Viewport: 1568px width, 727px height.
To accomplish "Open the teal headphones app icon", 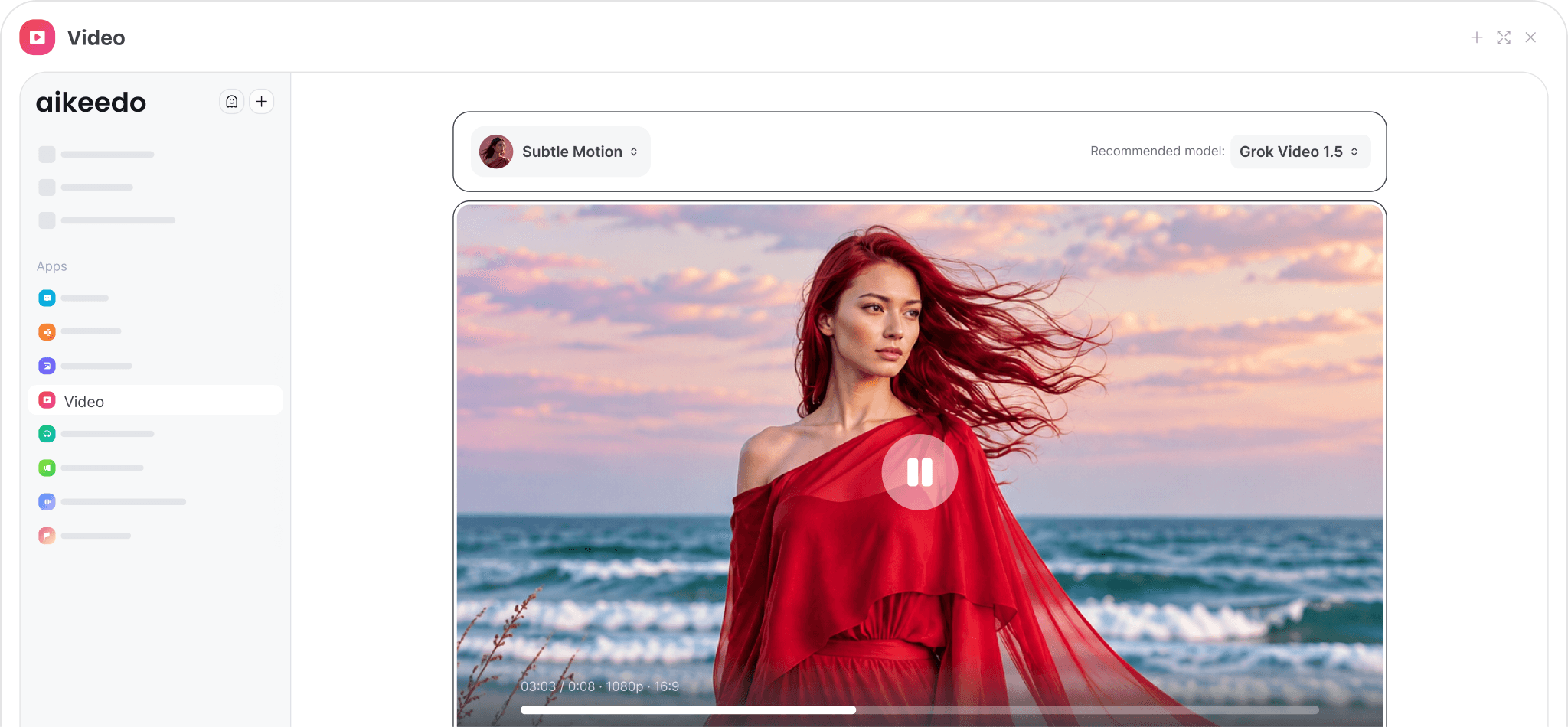I will click(47, 434).
